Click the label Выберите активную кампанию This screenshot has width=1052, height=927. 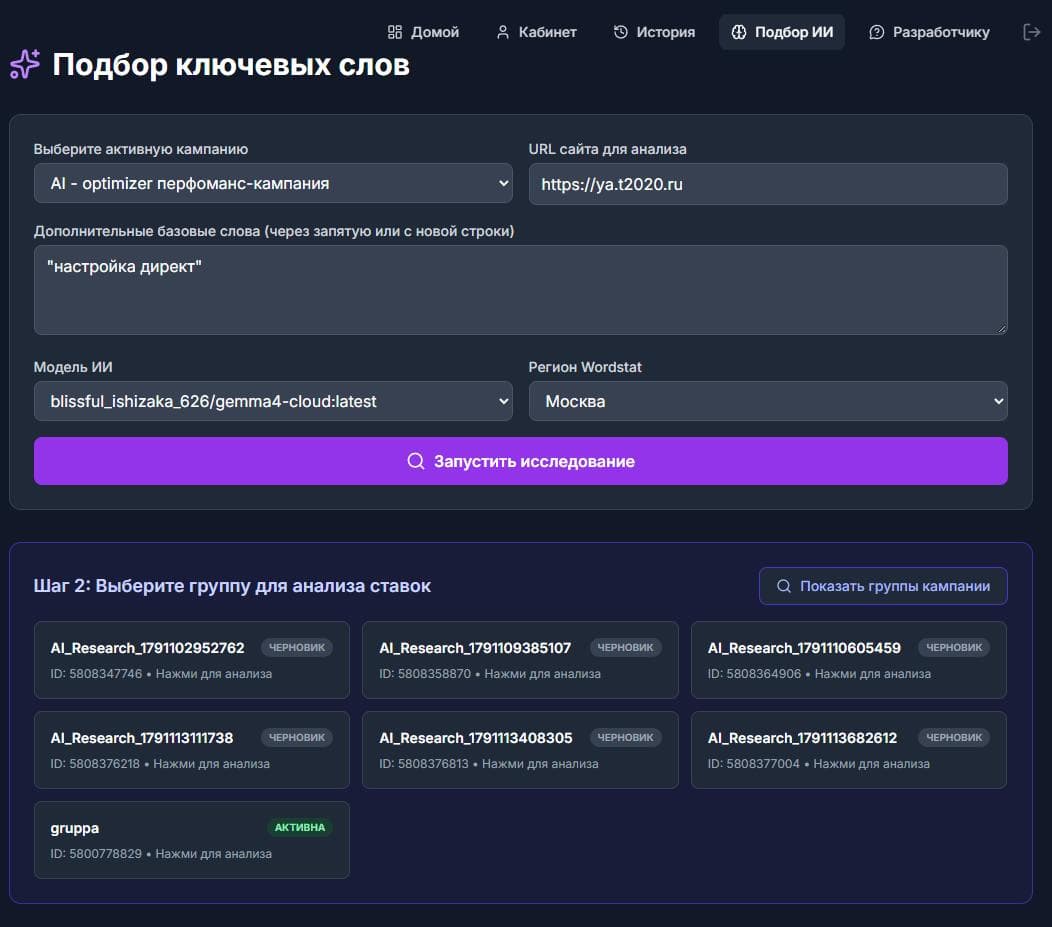click(141, 149)
